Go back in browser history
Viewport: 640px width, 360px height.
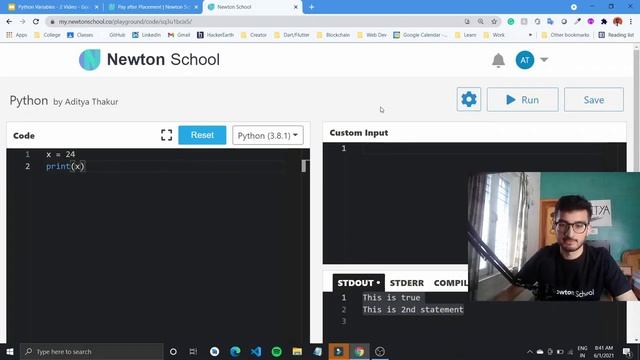pyautogui.click(x=9, y=21)
